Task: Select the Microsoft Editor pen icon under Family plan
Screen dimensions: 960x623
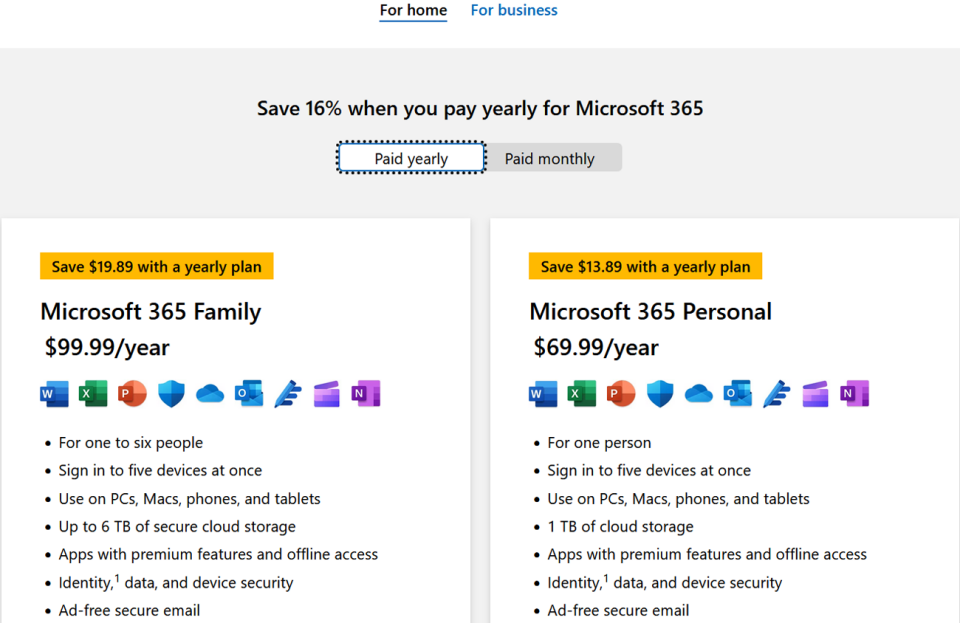Action: click(287, 393)
